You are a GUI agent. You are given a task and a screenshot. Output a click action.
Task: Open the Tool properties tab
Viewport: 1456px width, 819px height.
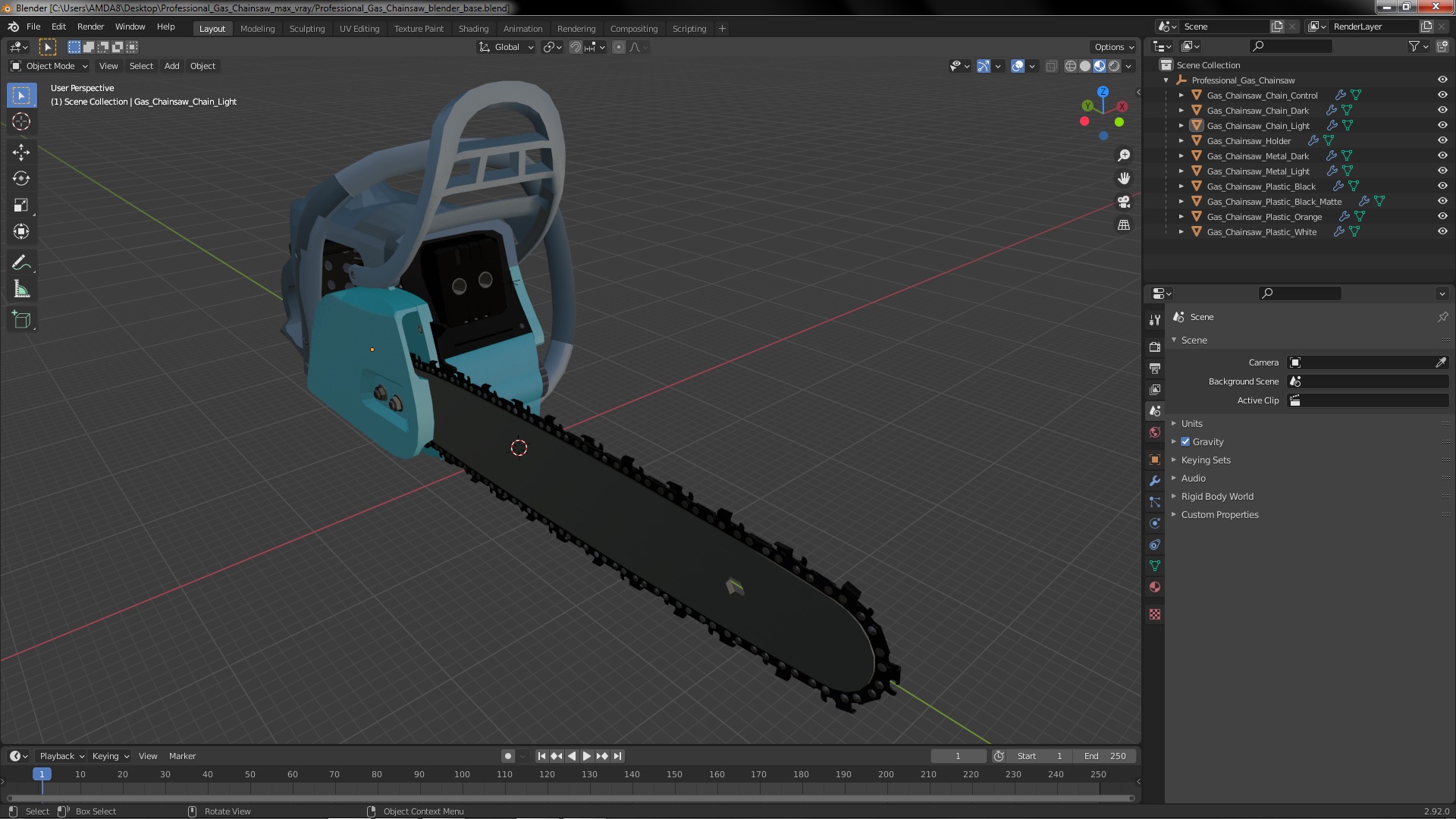pos(1154,320)
